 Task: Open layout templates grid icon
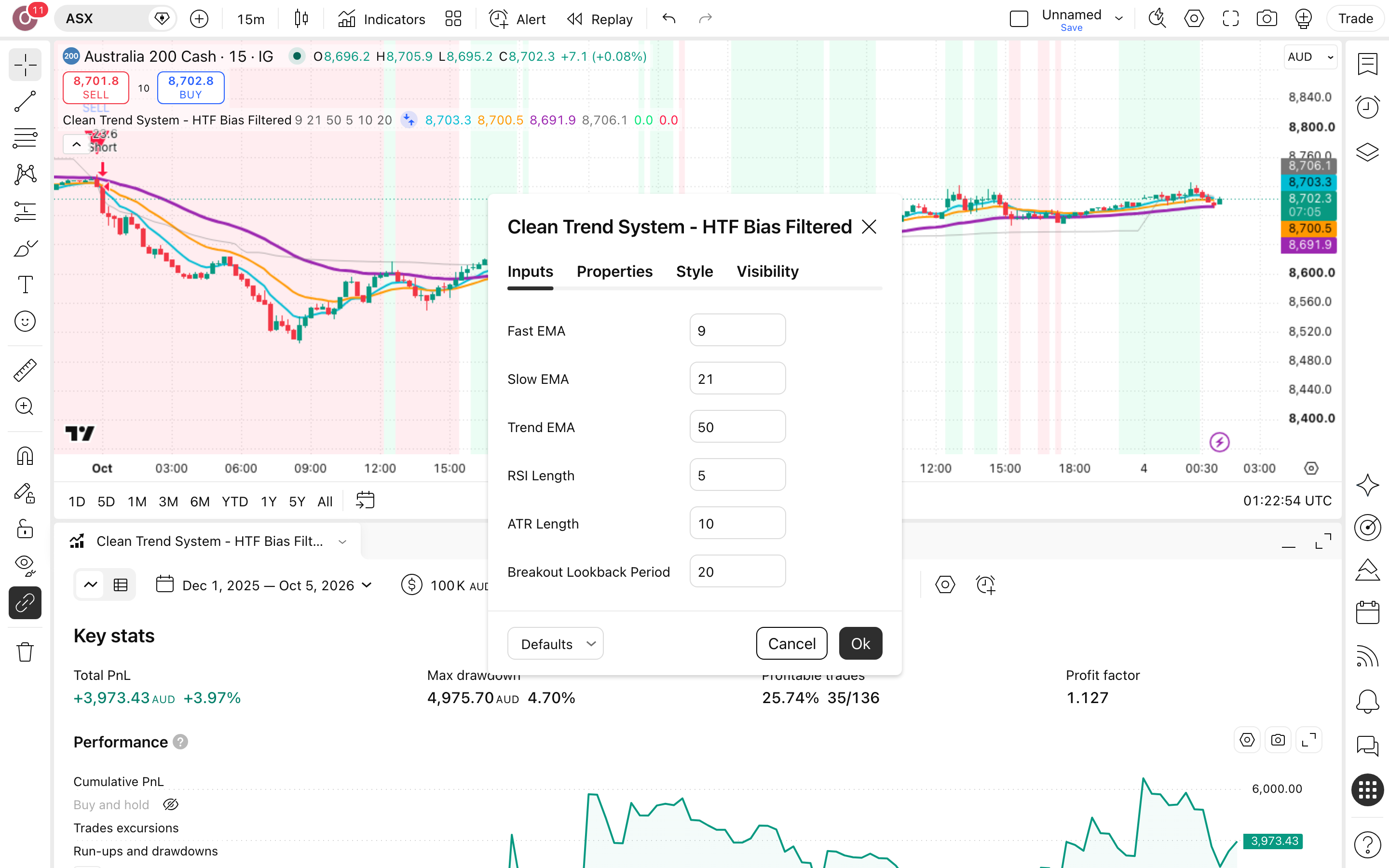click(453, 19)
